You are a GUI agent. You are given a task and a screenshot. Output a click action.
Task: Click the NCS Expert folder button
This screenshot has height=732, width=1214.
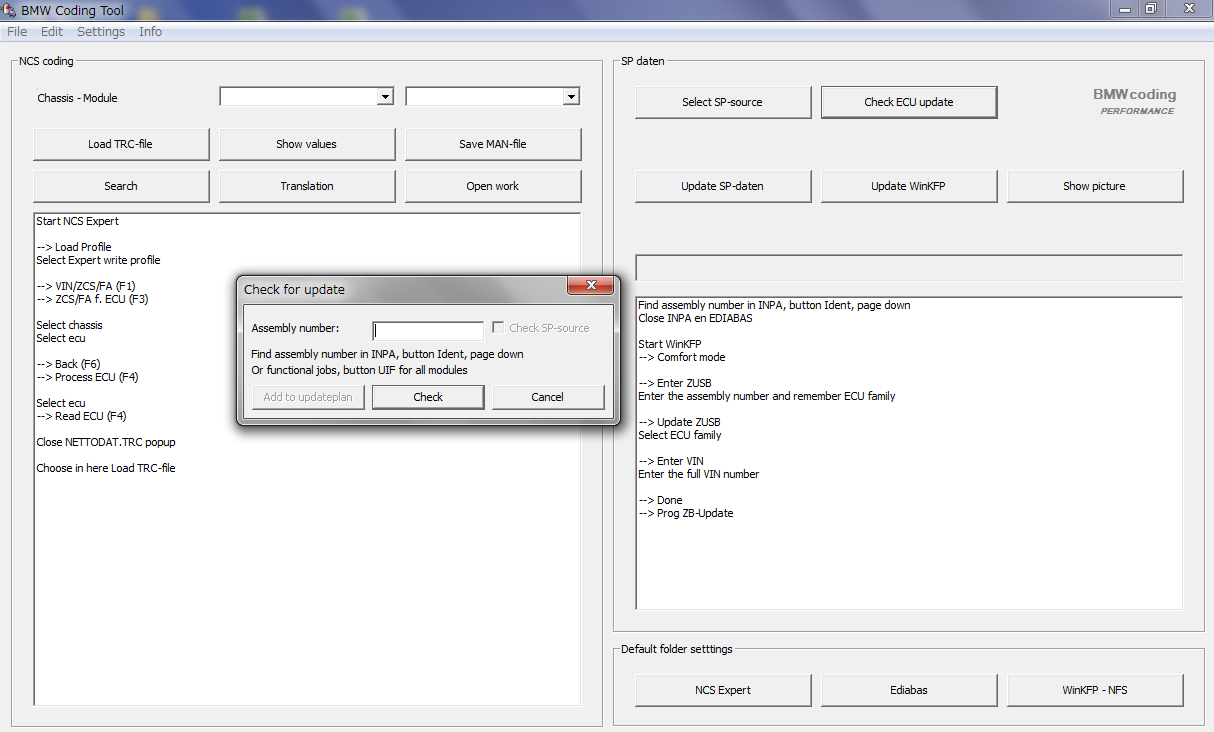(723, 690)
